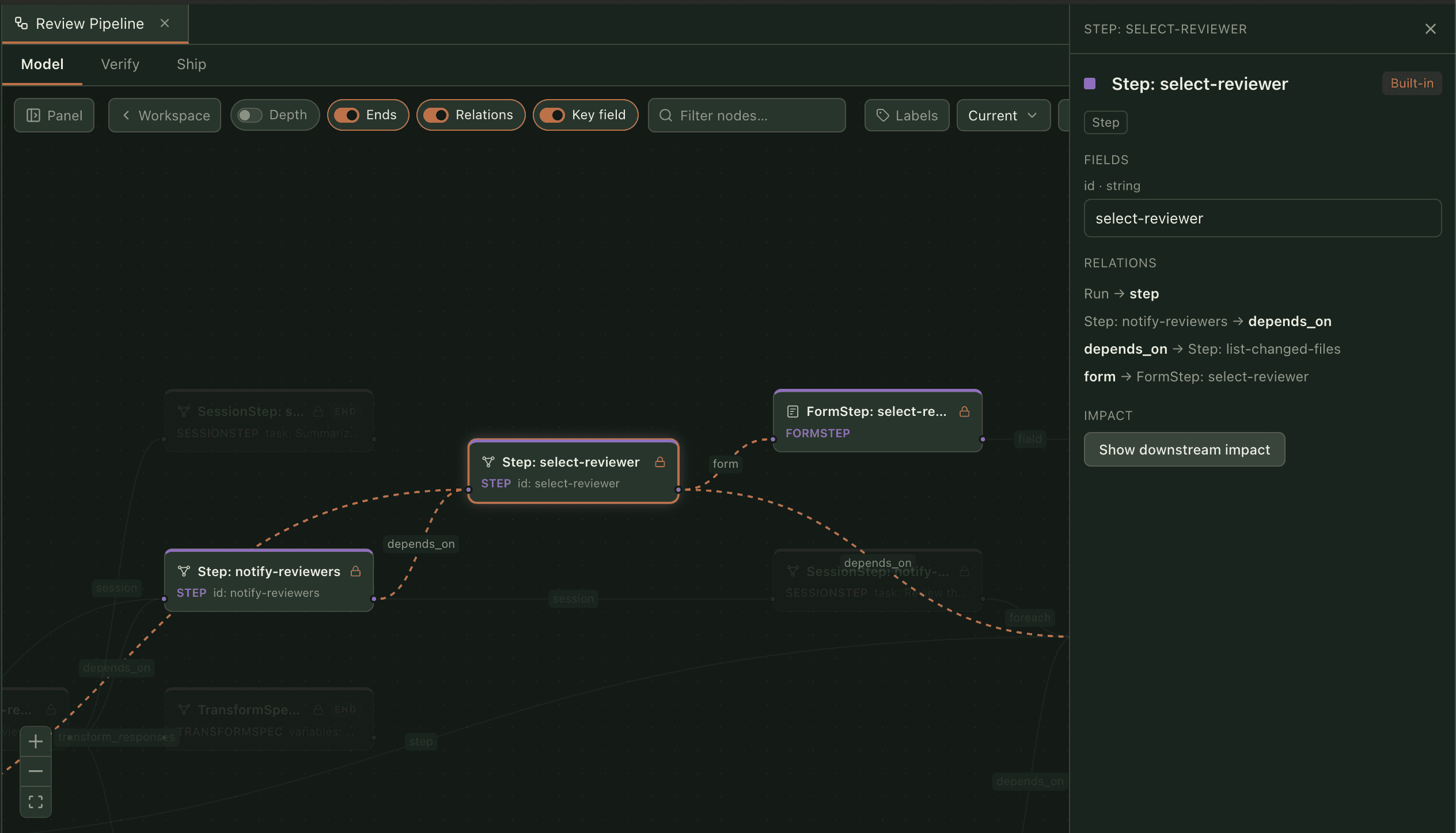The width and height of the screenshot is (1456, 833).
Task: Click the Step type tag
Action: [x=1105, y=122]
